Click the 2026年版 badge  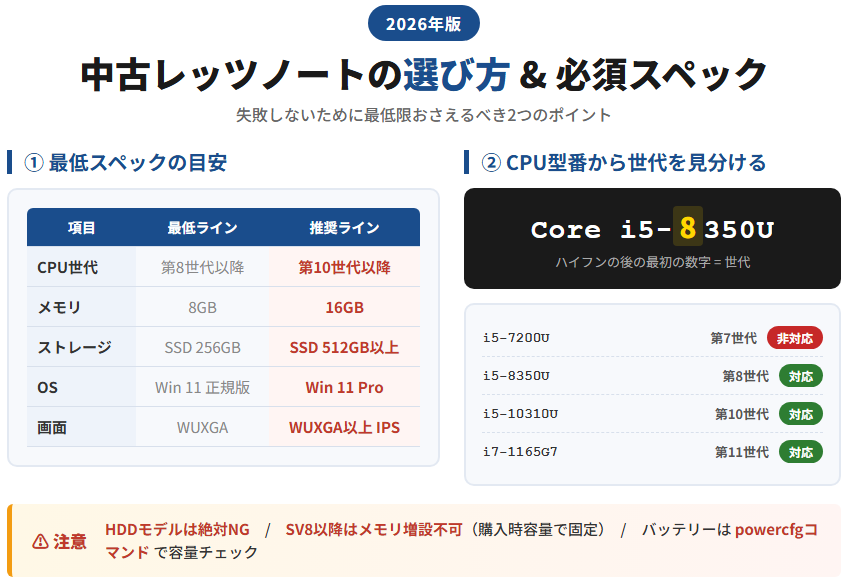click(423, 23)
